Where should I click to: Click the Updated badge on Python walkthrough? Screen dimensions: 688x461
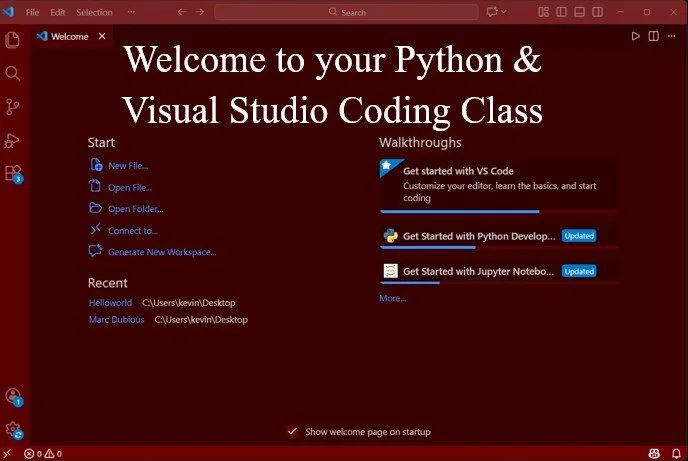[579, 236]
